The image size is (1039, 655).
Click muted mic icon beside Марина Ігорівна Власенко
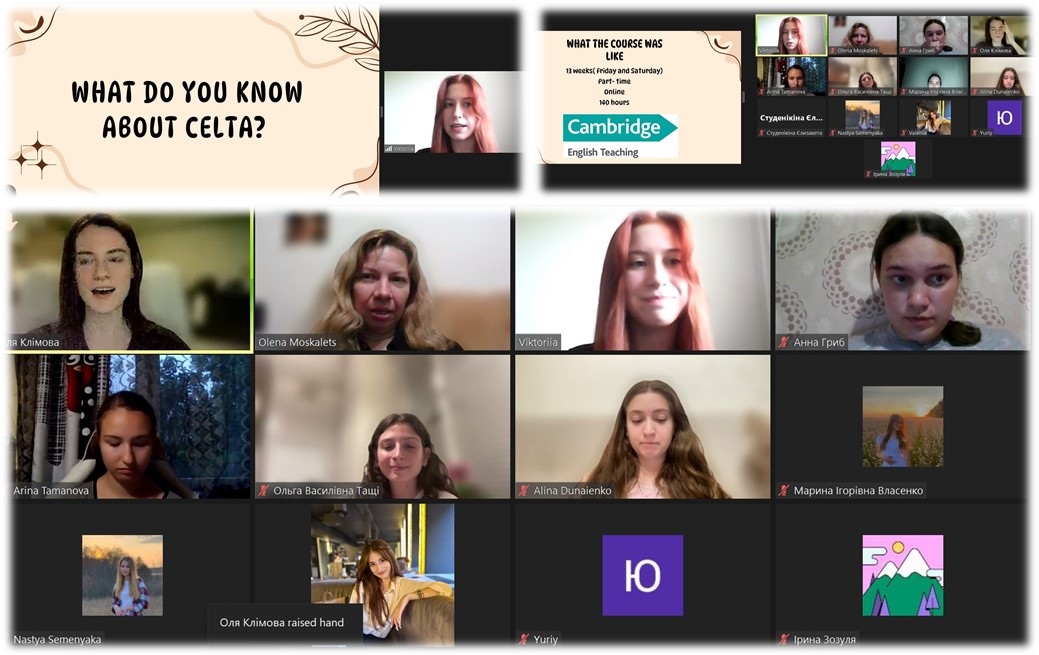(785, 491)
